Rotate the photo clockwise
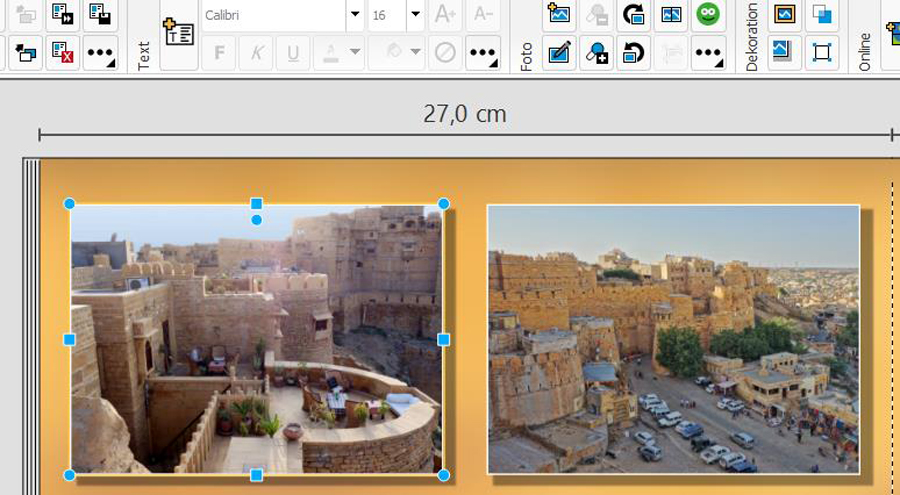 (634, 13)
